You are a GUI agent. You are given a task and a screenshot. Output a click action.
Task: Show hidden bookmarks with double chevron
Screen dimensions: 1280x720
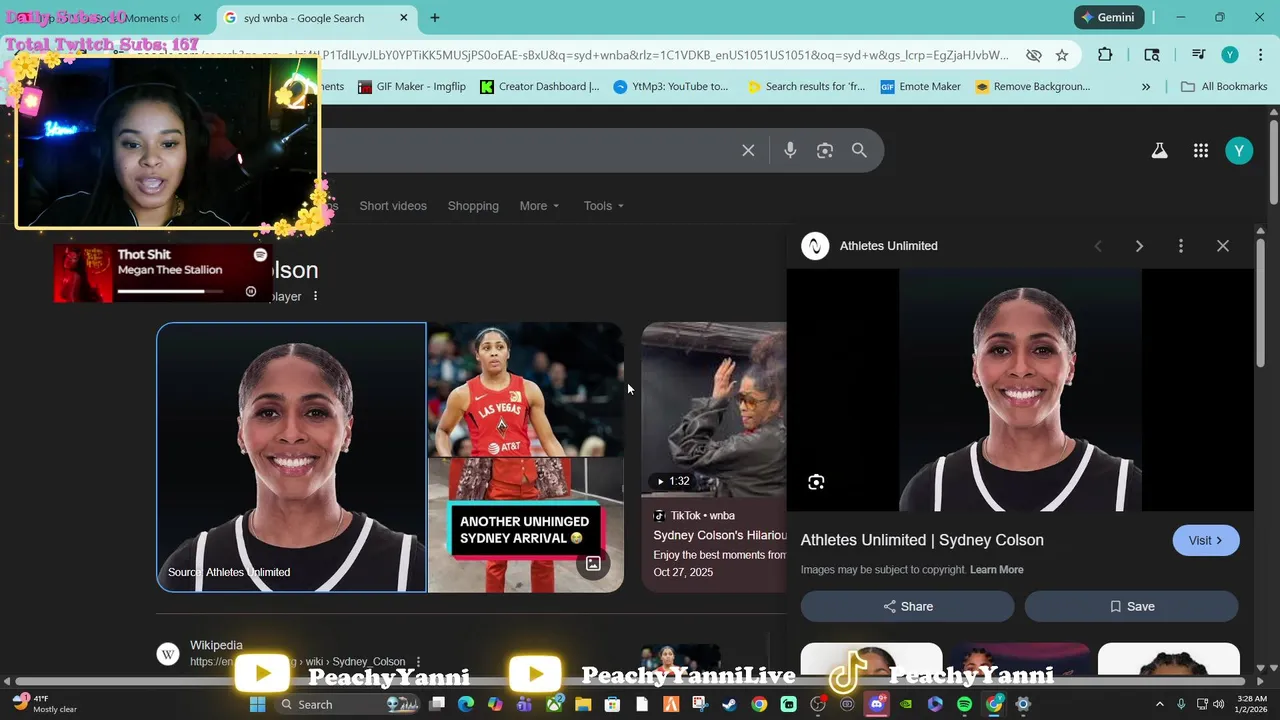pos(1146,87)
